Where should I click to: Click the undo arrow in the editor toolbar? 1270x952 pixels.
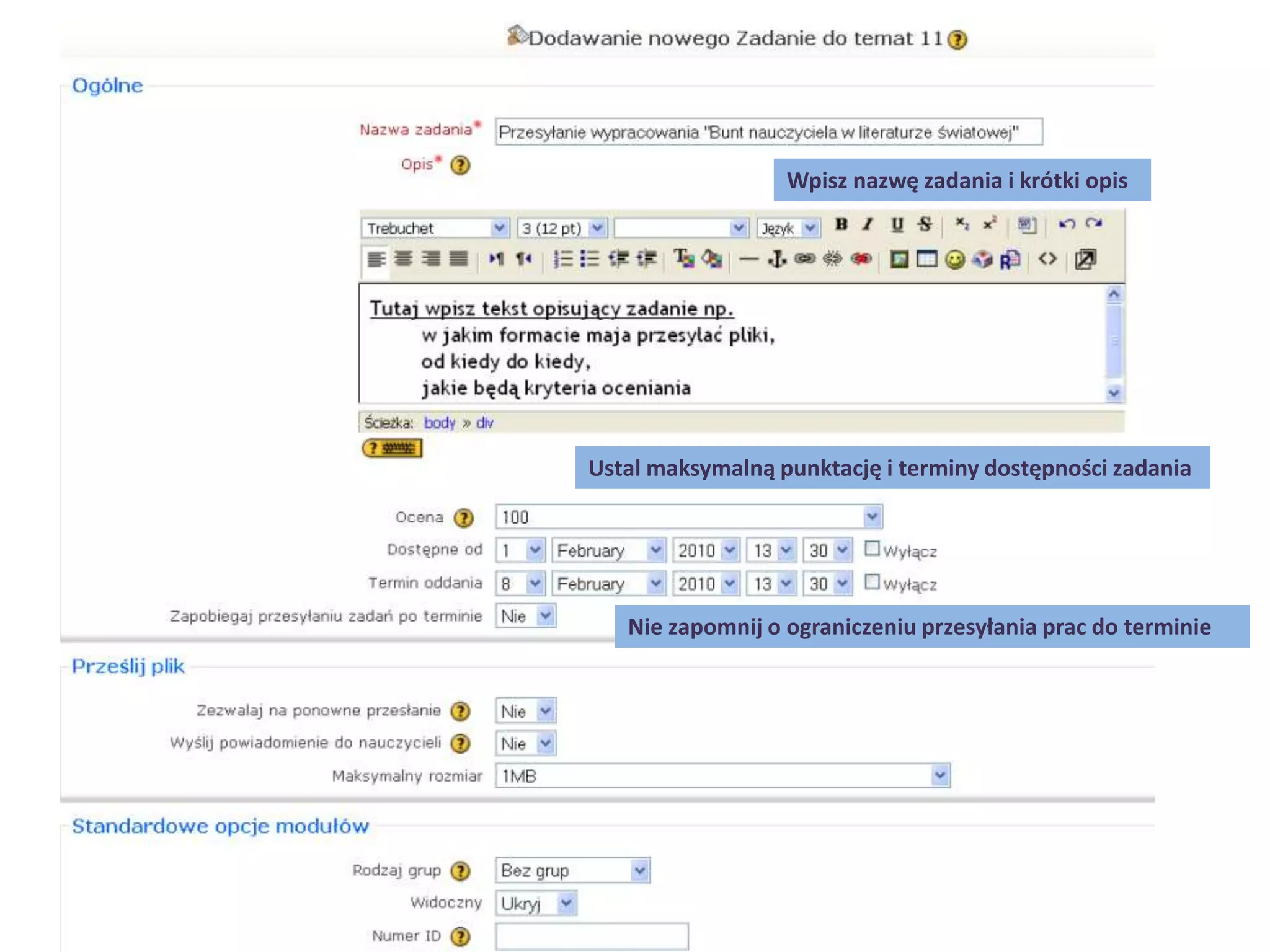pyautogui.click(x=1067, y=224)
